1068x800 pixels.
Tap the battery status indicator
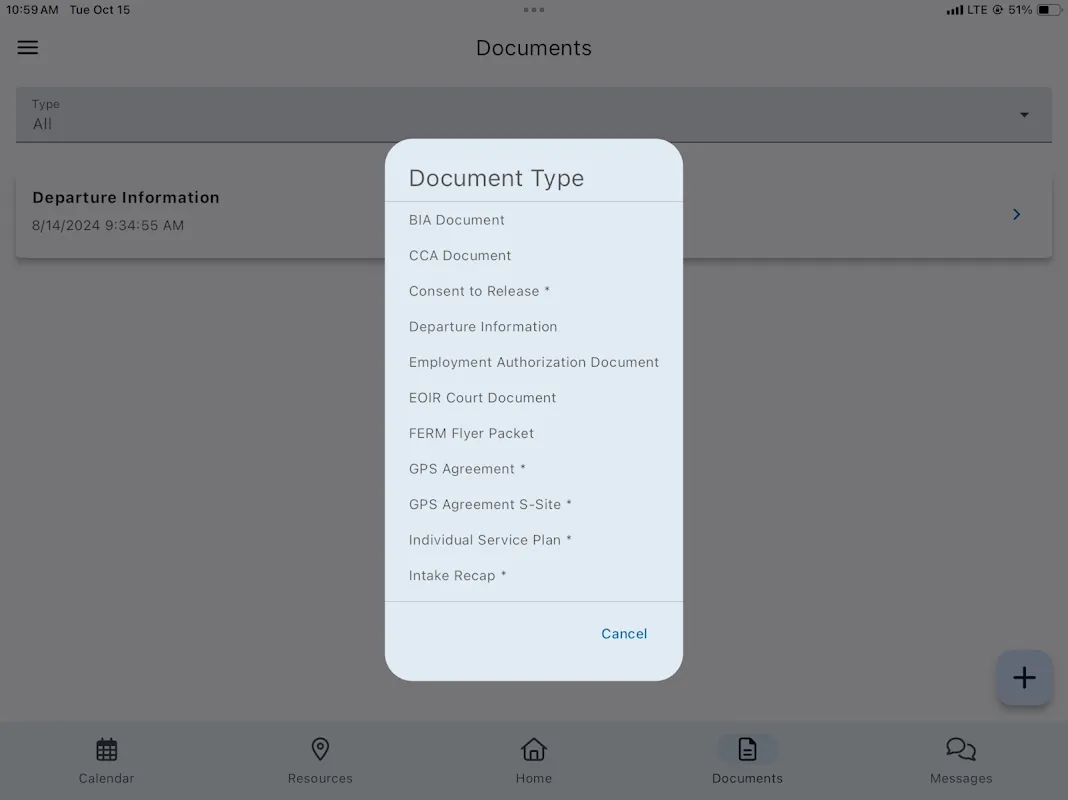[x=1048, y=10]
